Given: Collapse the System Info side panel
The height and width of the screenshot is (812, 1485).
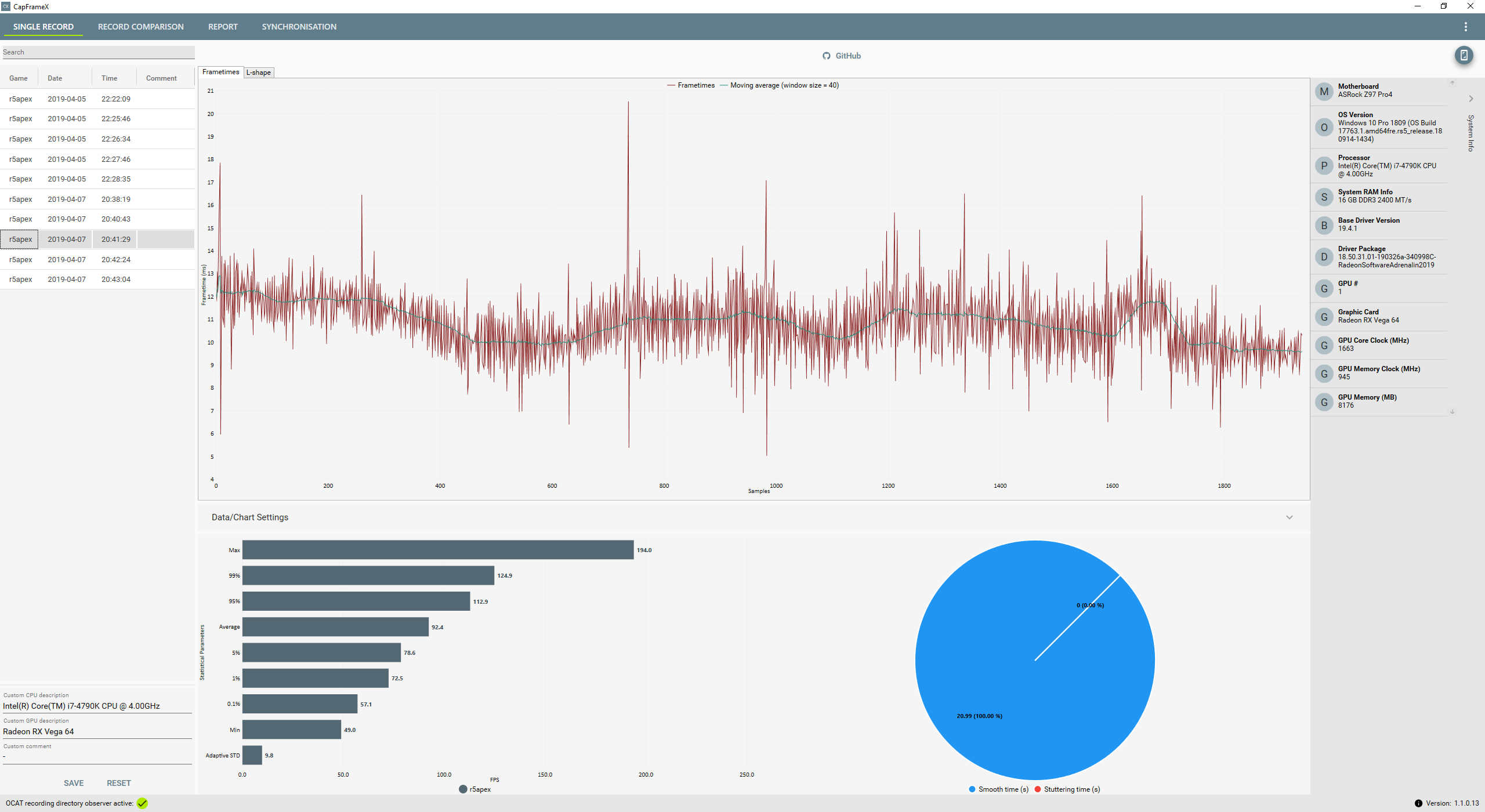Looking at the screenshot, I should (1470, 99).
